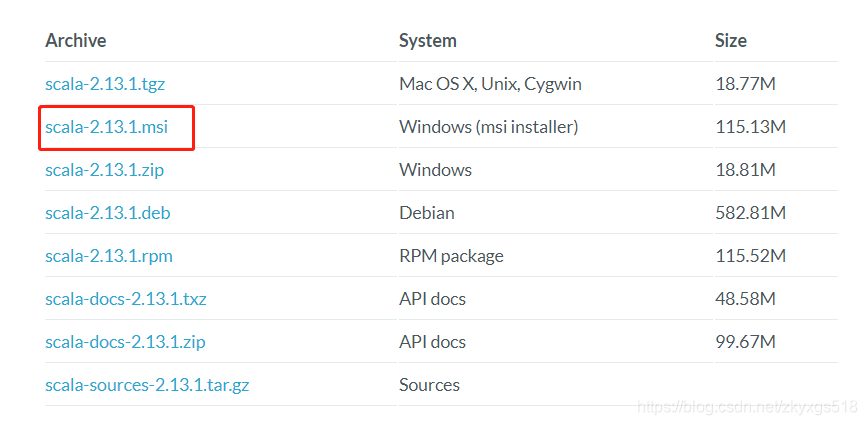
Task: Download scala-2.13.1.tgz archive
Action: coord(105,85)
